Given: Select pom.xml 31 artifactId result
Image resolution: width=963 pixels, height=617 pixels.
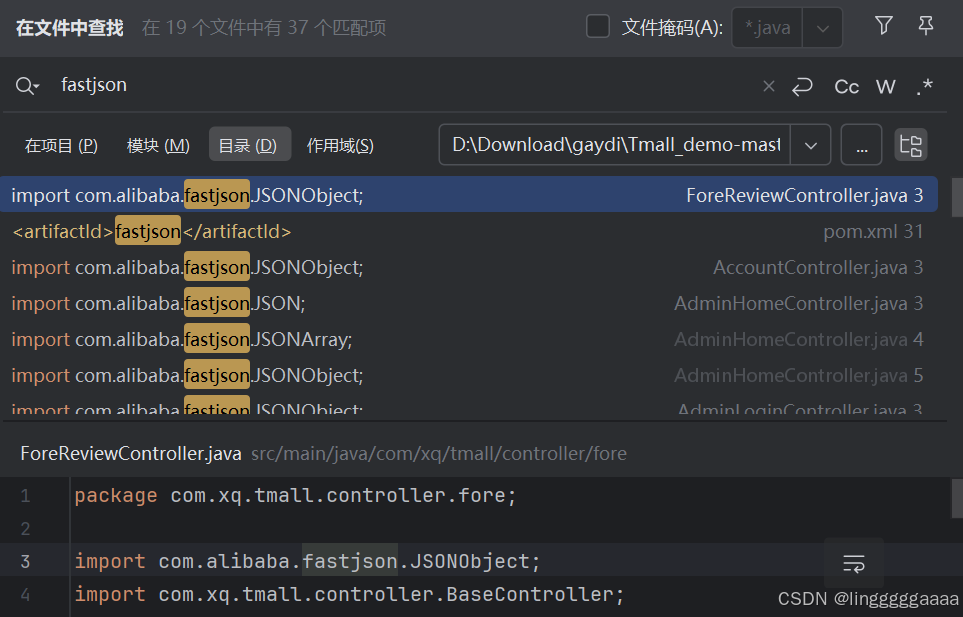Looking at the screenshot, I should click(469, 231).
